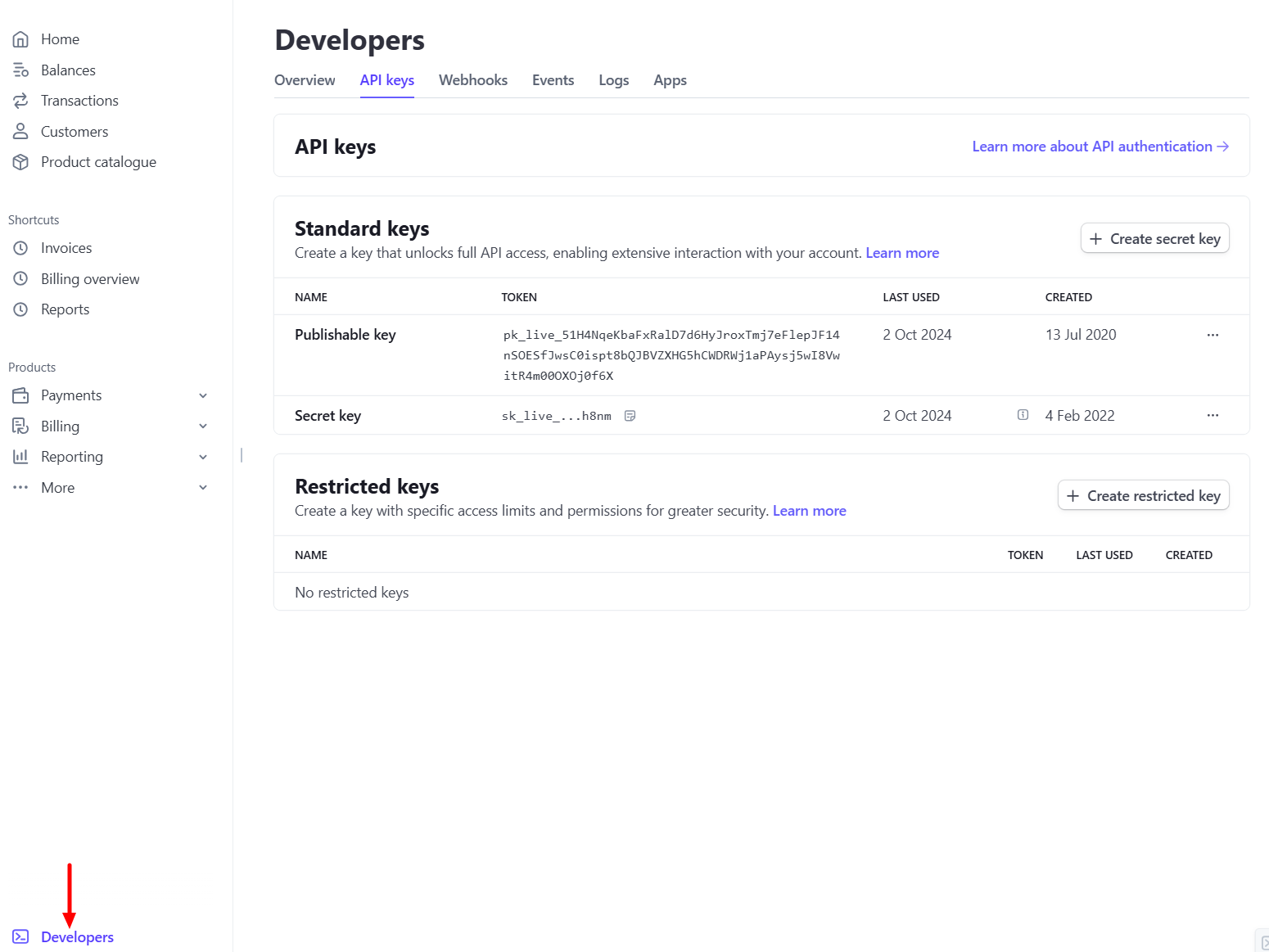Viewport: 1269px width, 952px height.
Task: Expand the Billing products menu
Action: pyautogui.click(x=203, y=426)
